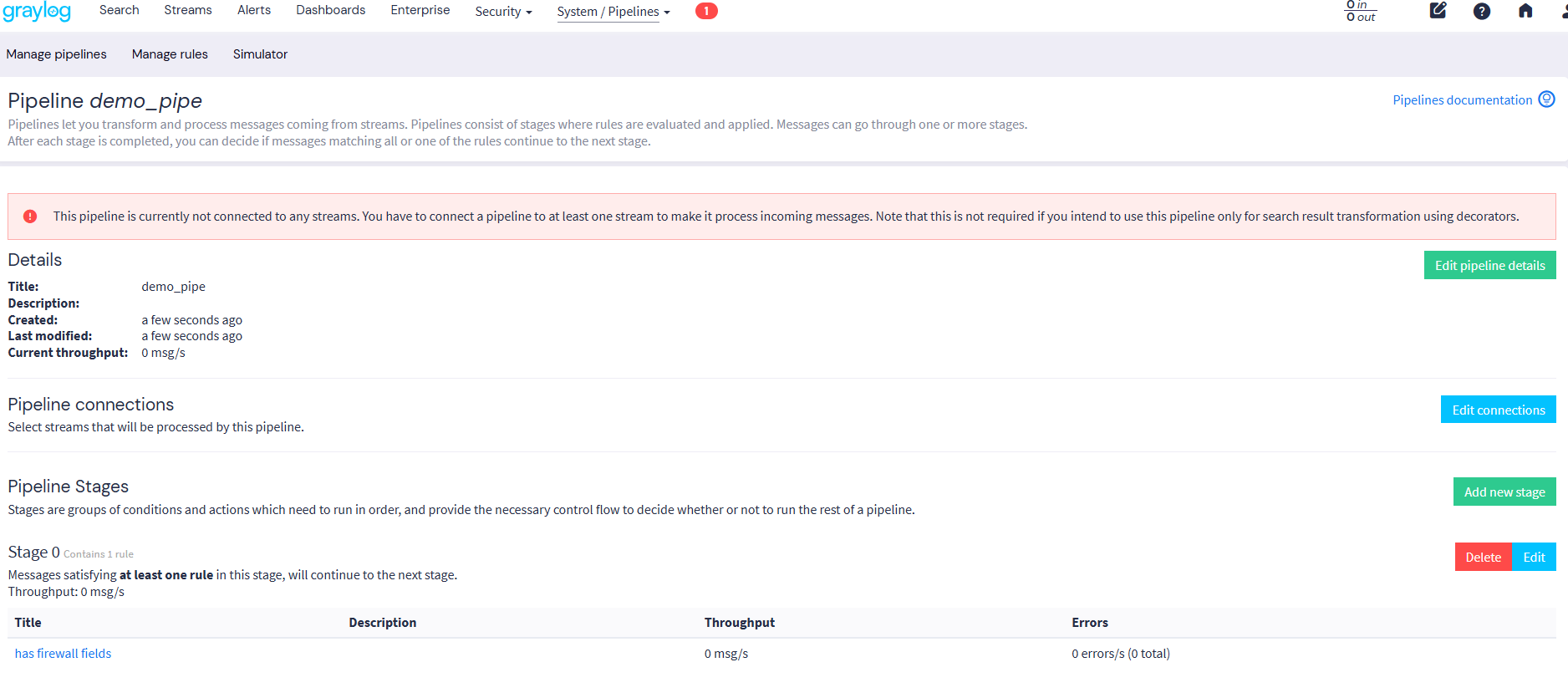Click the red notification badge
The height and width of the screenshot is (698, 1568).
tap(706, 11)
